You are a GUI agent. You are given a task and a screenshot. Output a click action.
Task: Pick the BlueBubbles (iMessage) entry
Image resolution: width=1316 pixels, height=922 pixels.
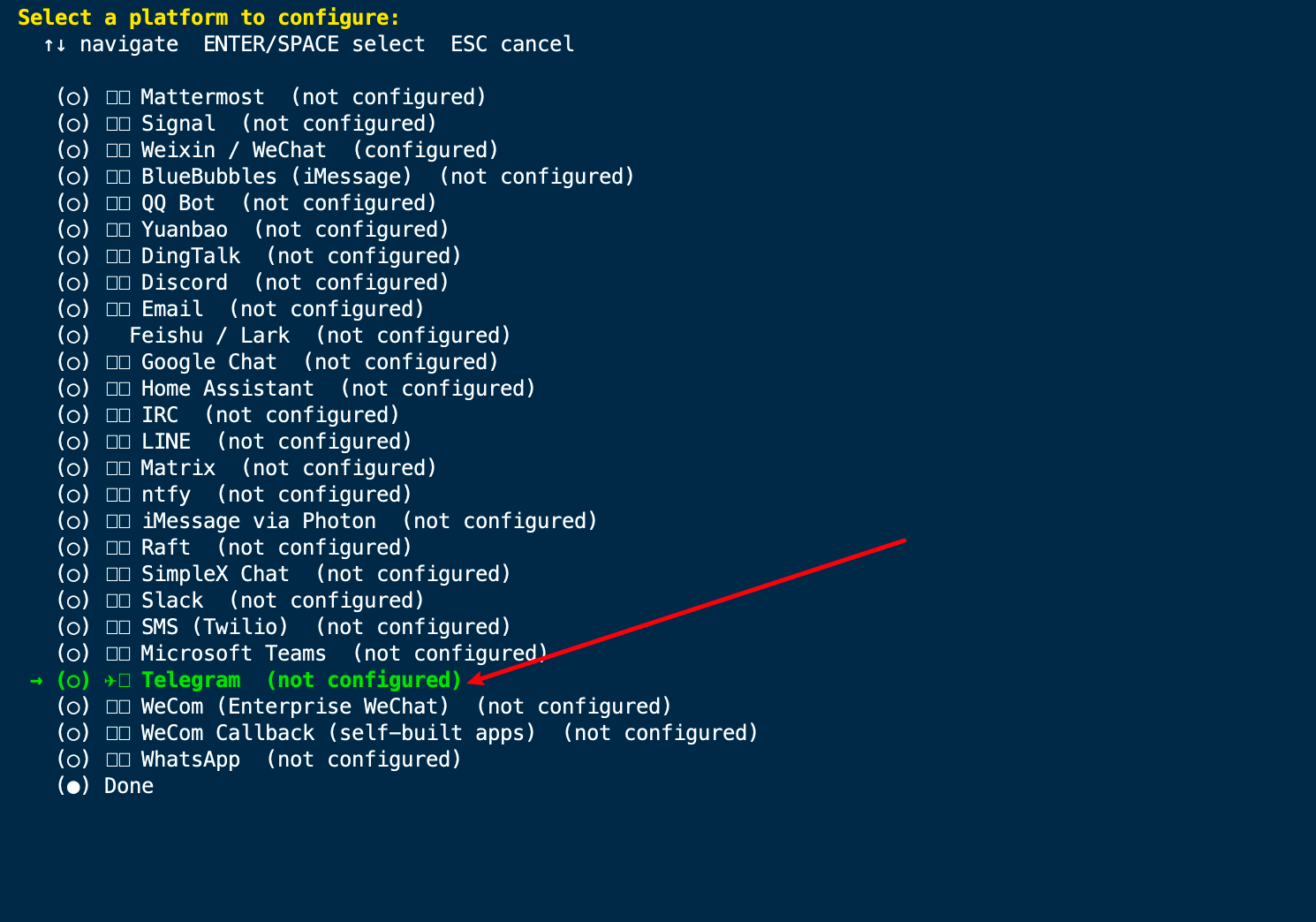(346, 177)
